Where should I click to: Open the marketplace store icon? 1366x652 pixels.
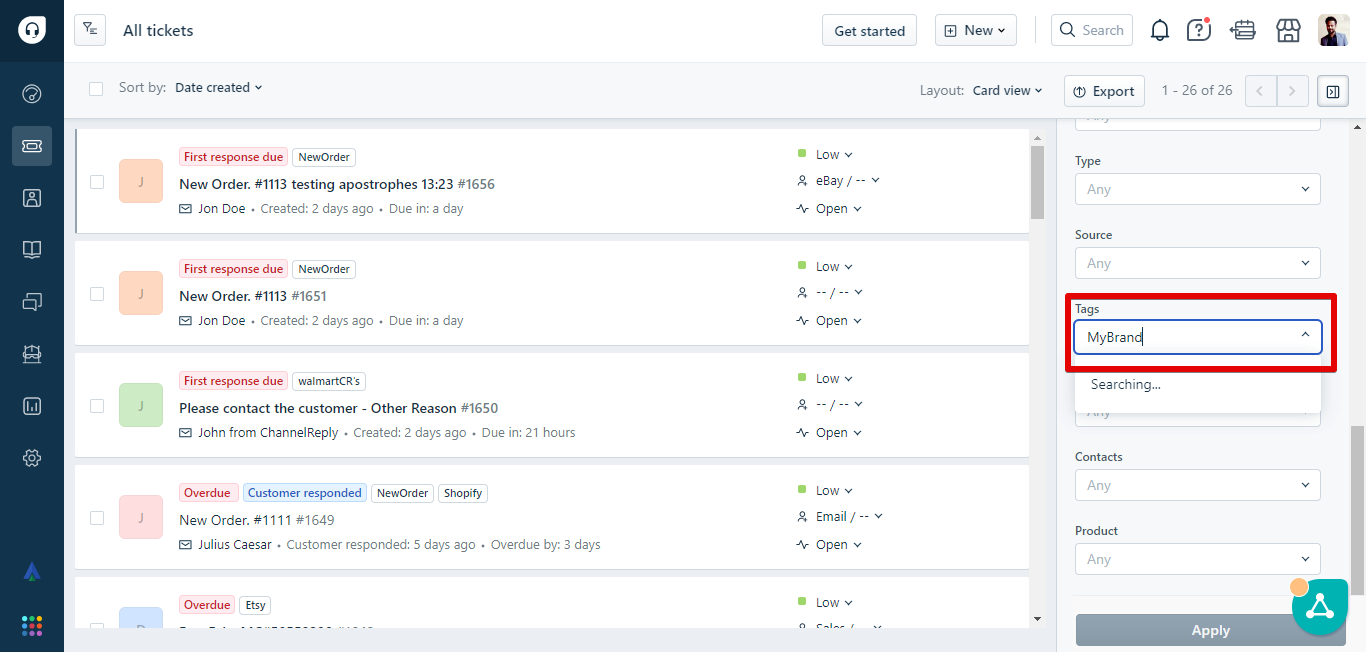[x=1288, y=30]
